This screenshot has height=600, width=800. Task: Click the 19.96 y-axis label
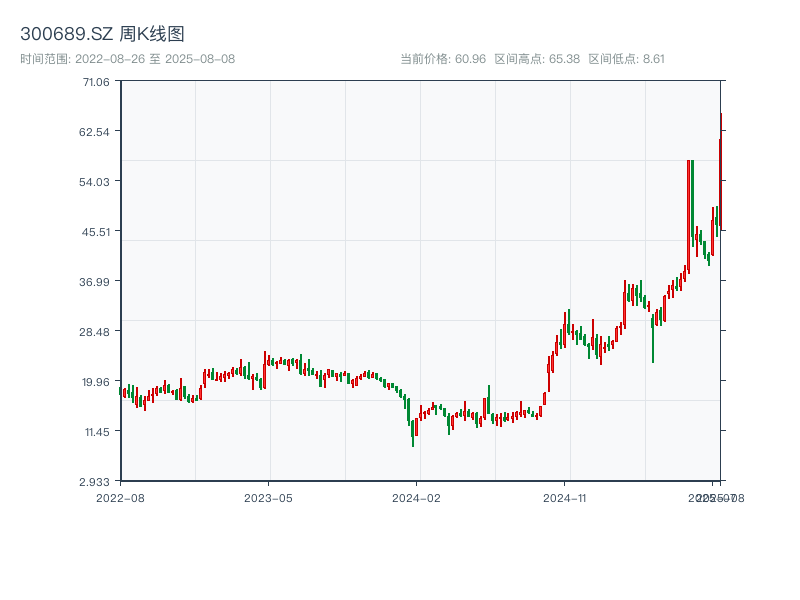96,381
